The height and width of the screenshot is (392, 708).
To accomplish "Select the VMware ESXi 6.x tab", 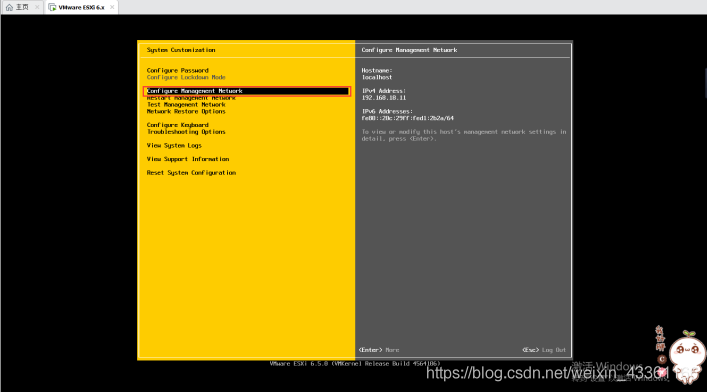I will (81, 7).
